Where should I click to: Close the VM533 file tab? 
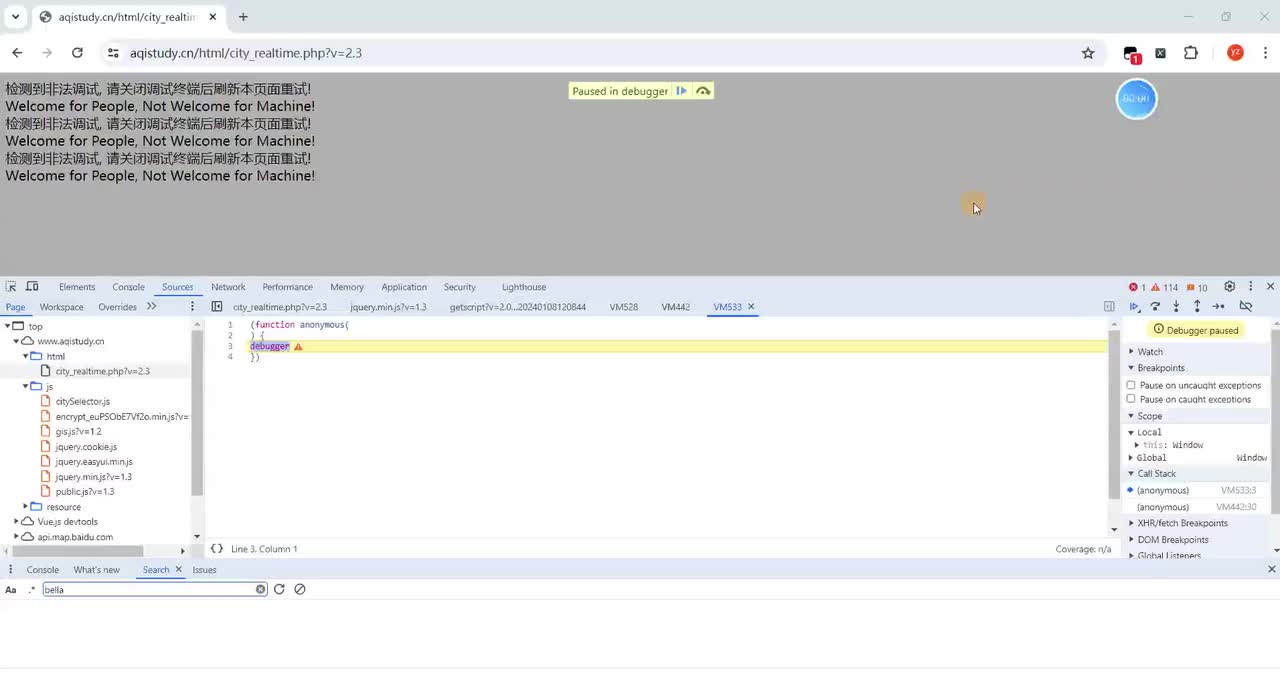coord(751,307)
